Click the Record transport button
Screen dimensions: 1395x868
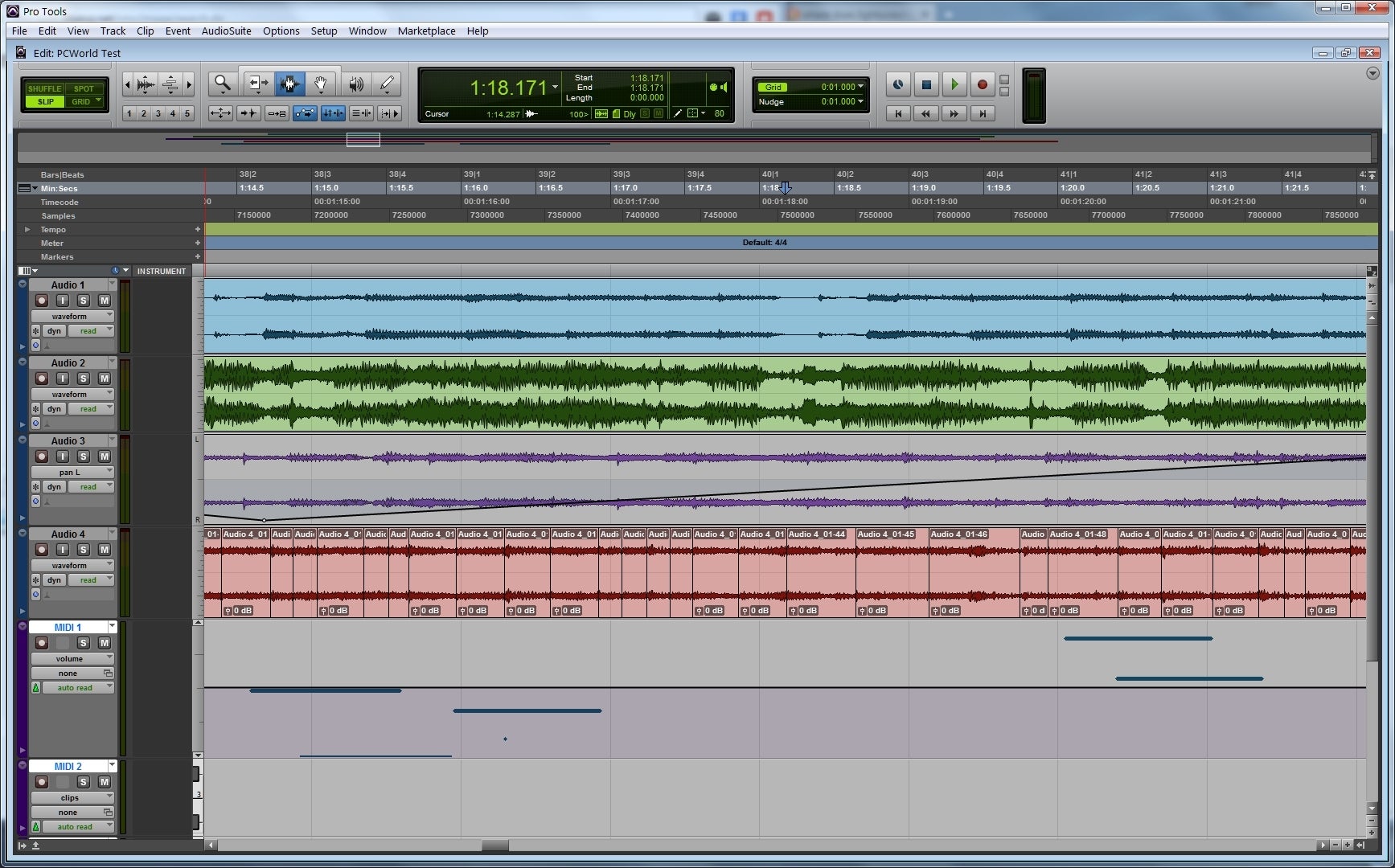pyautogui.click(x=982, y=84)
